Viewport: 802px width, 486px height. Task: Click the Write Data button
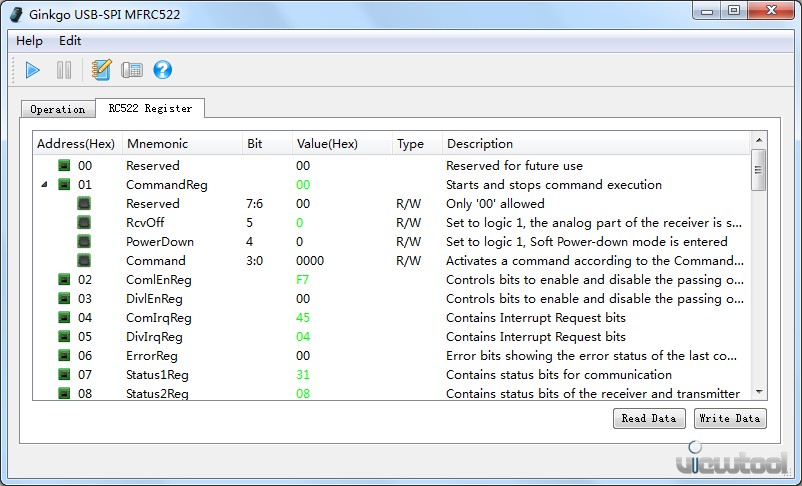pyautogui.click(x=730, y=418)
